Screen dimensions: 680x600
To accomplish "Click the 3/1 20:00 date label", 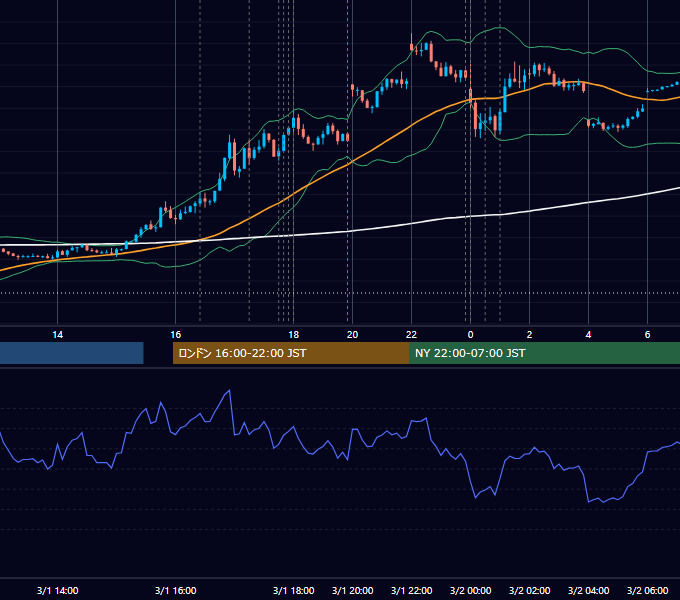I will [x=353, y=590].
